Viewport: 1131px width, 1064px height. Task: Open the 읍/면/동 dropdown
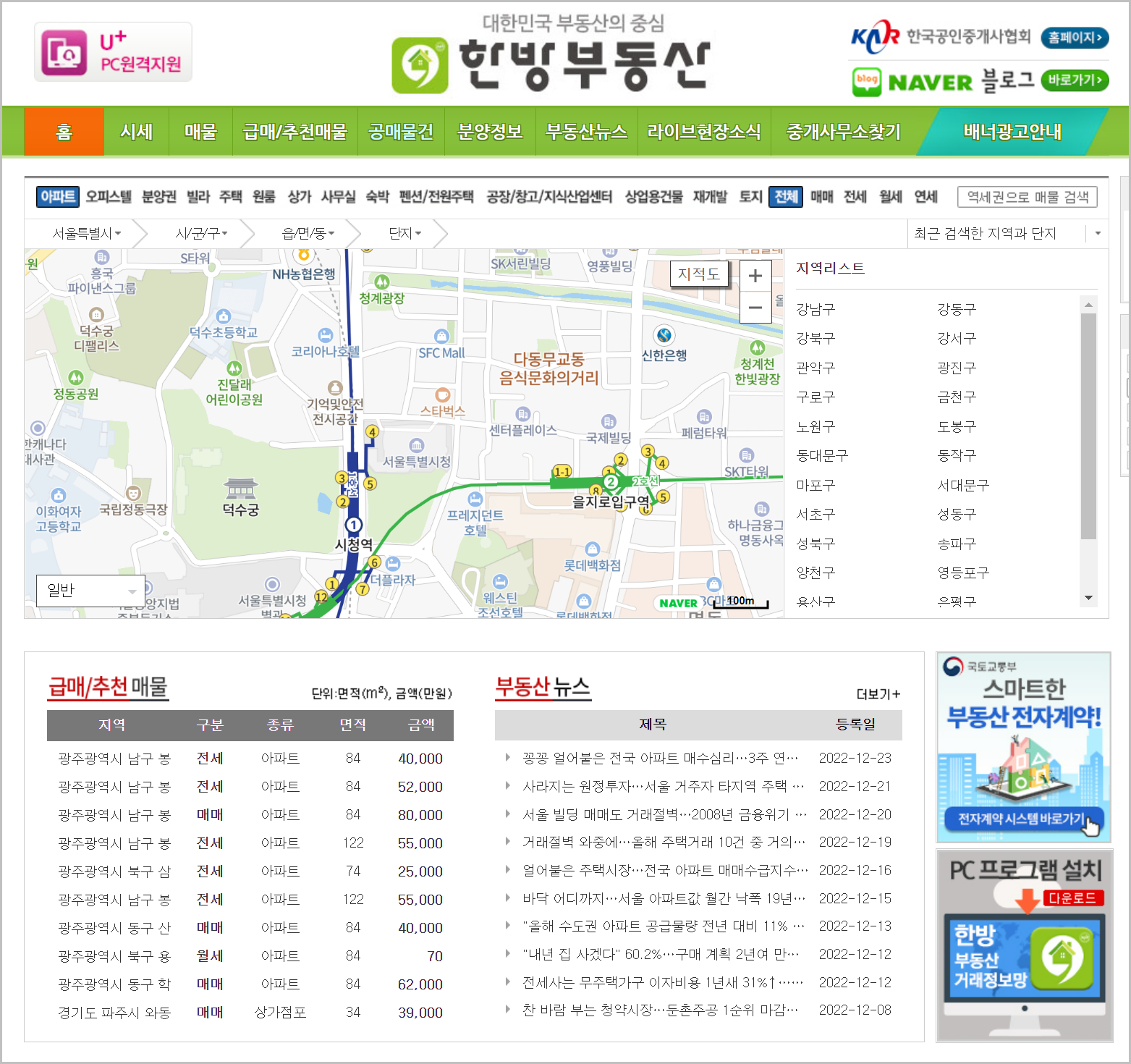point(308,233)
